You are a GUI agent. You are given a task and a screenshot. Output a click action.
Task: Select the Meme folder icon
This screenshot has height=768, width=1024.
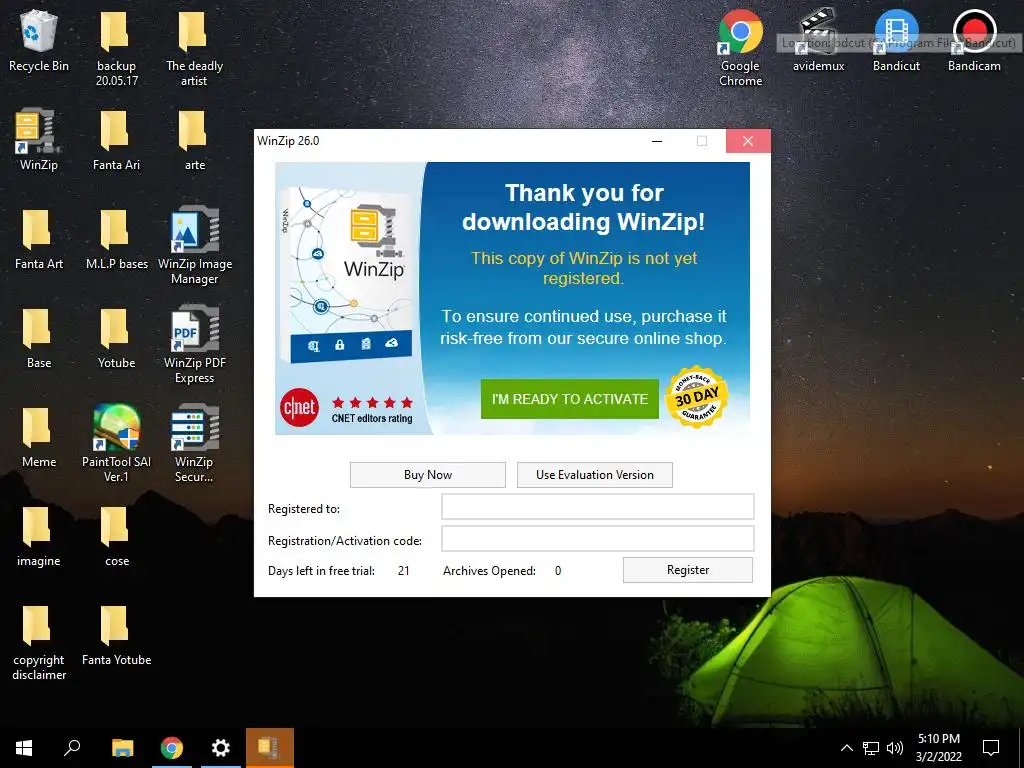tap(39, 438)
